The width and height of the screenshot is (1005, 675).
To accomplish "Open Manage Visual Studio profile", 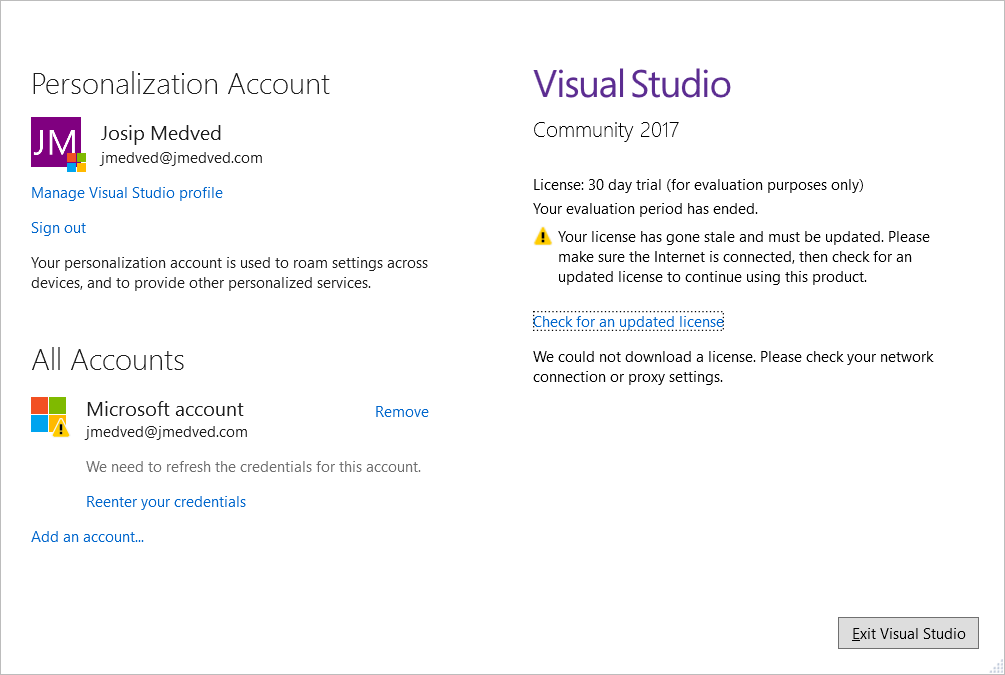I will [x=127, y=193].
